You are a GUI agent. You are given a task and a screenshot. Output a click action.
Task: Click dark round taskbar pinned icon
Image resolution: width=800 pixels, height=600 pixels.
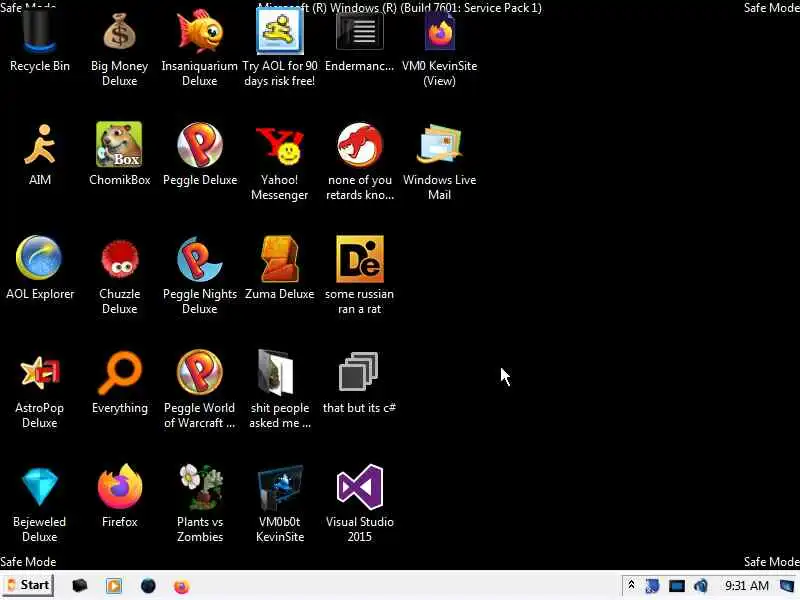(148, 586)
